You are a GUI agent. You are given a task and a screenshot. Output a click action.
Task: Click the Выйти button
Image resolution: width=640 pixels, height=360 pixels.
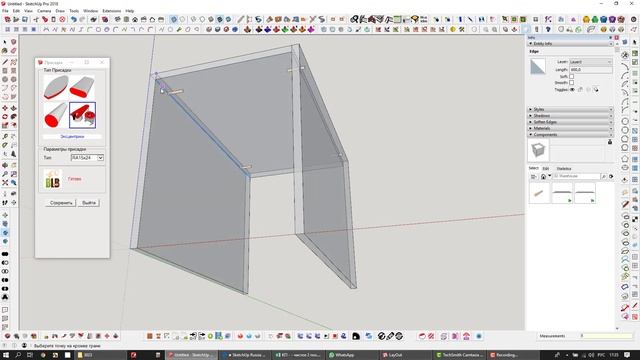[x=89, y=203]
